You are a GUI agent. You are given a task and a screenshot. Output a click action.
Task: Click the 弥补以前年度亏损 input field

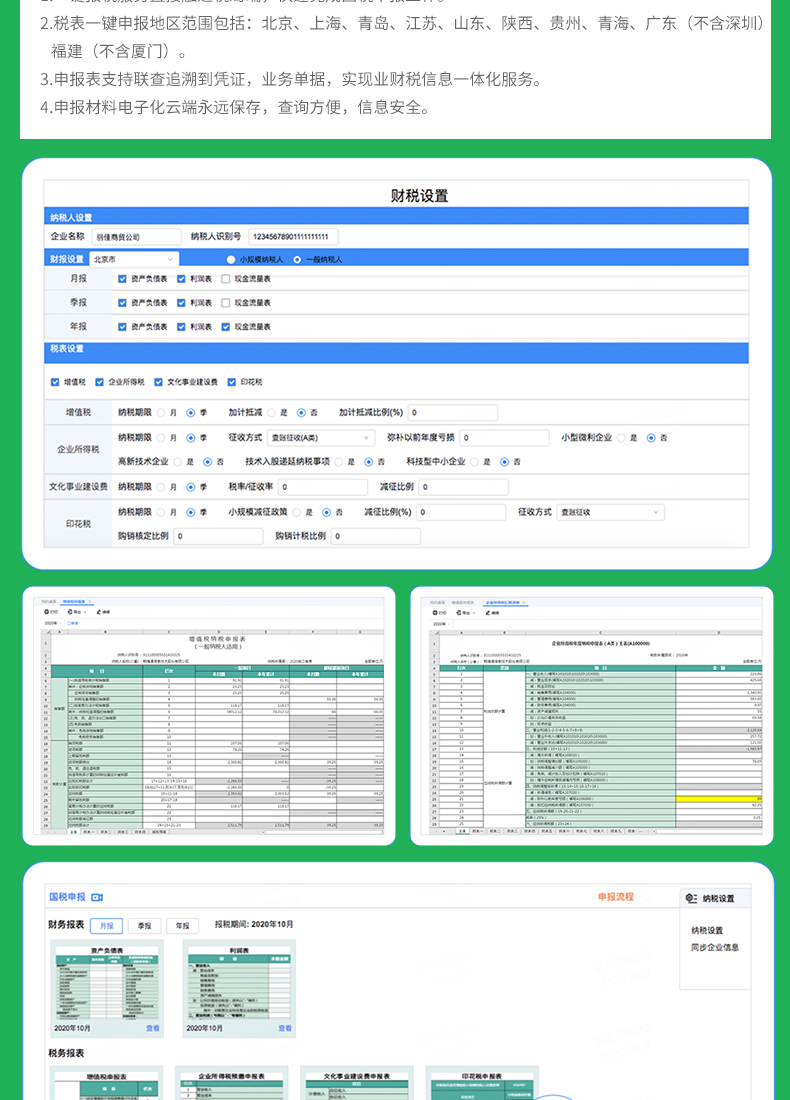pyautogui.click(x=504, y=438)
